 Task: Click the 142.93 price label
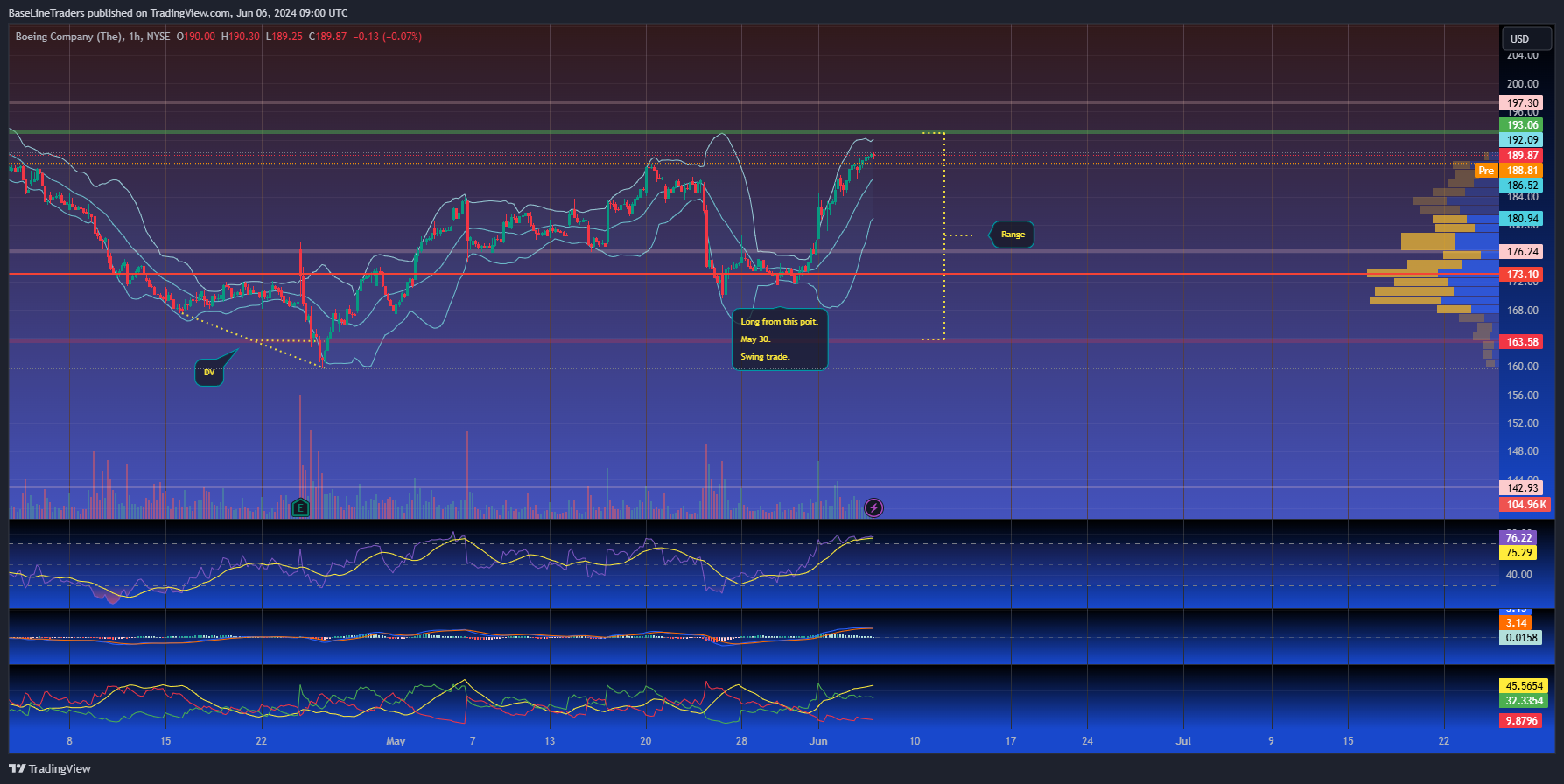point(1522,488)
